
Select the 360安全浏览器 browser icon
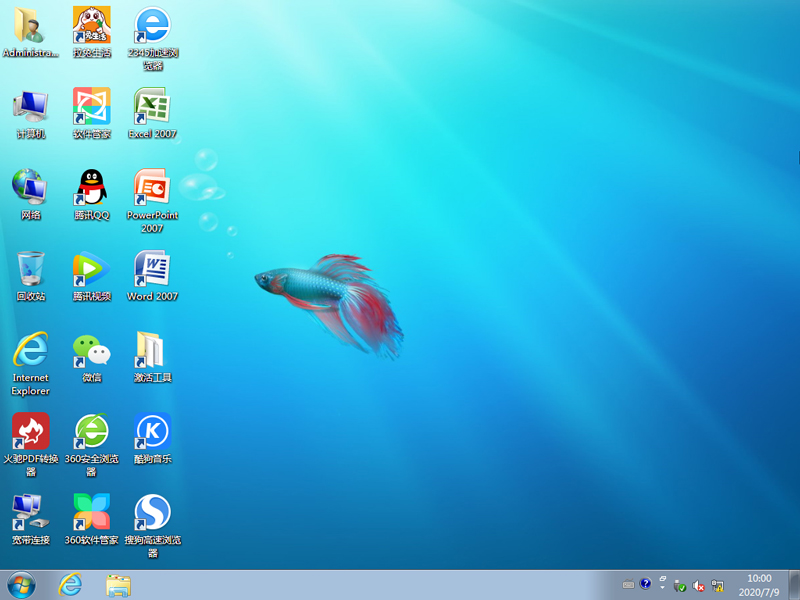point(91,431)
